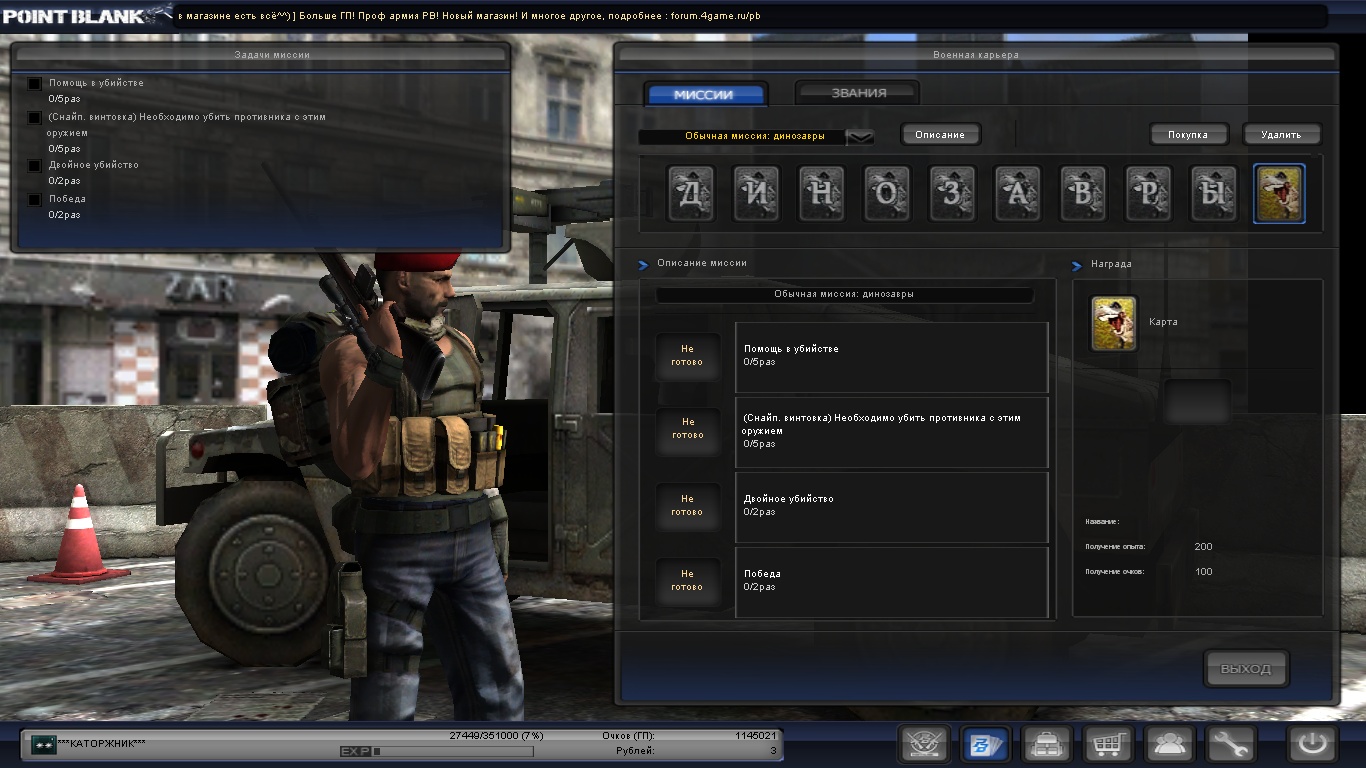Viewport: 1366px width, 768px height.
Task: Open the backpack inventory icon
Action: [x=1047, y=744]
